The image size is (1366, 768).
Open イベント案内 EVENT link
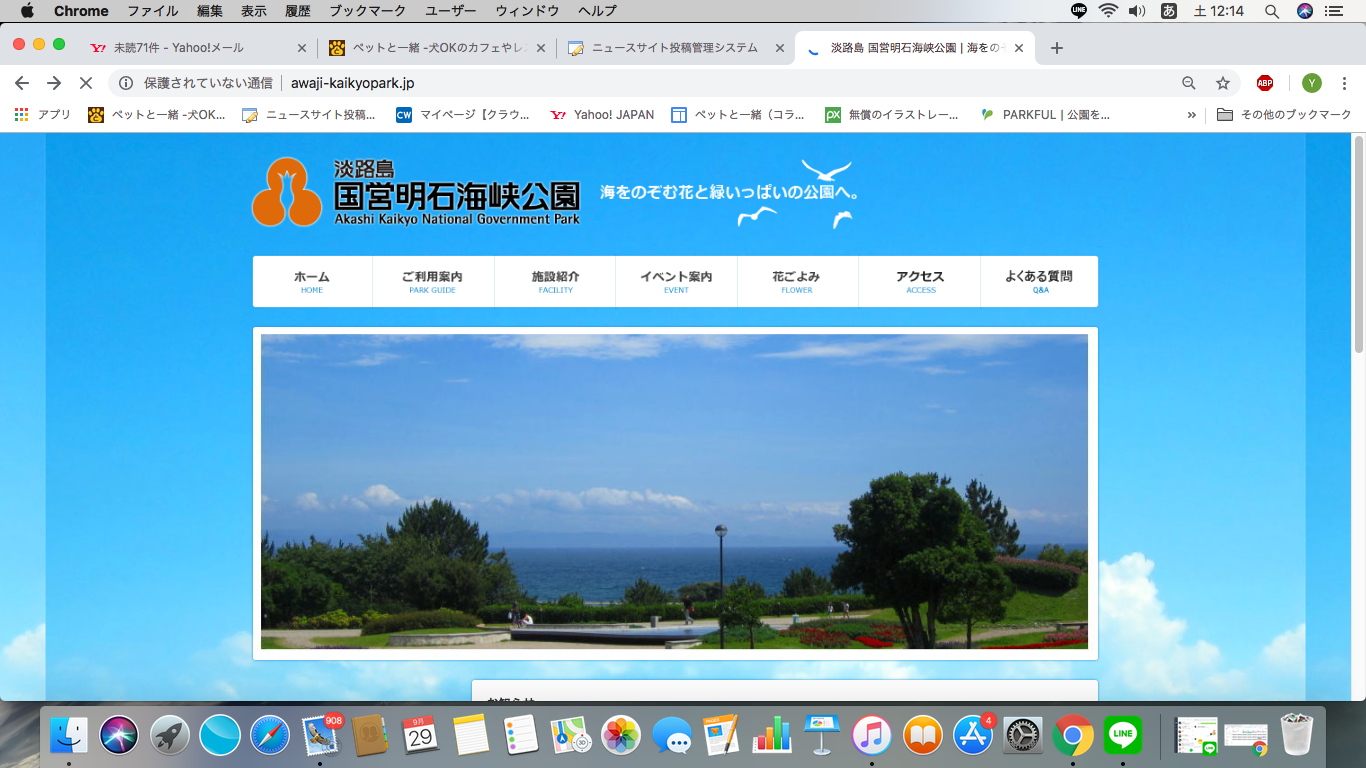pos(676,282)
